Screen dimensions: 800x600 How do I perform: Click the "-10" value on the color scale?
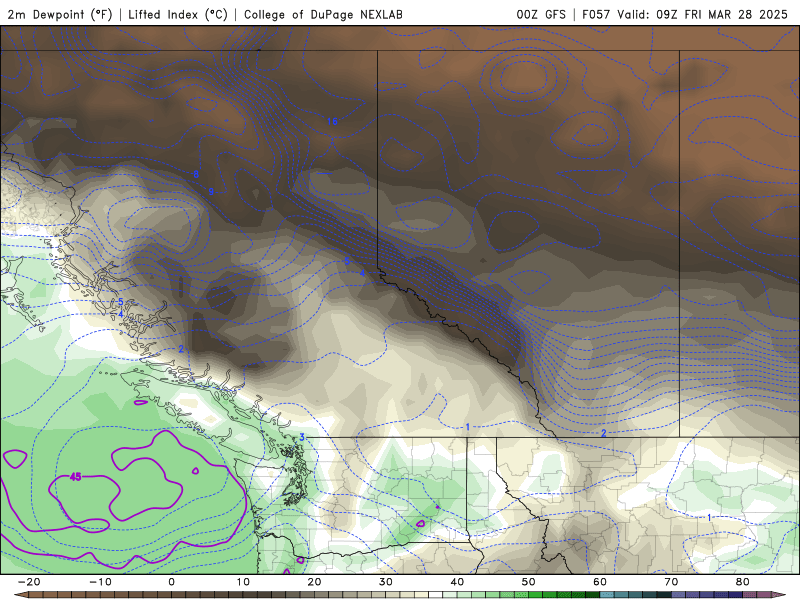point(100,582)
